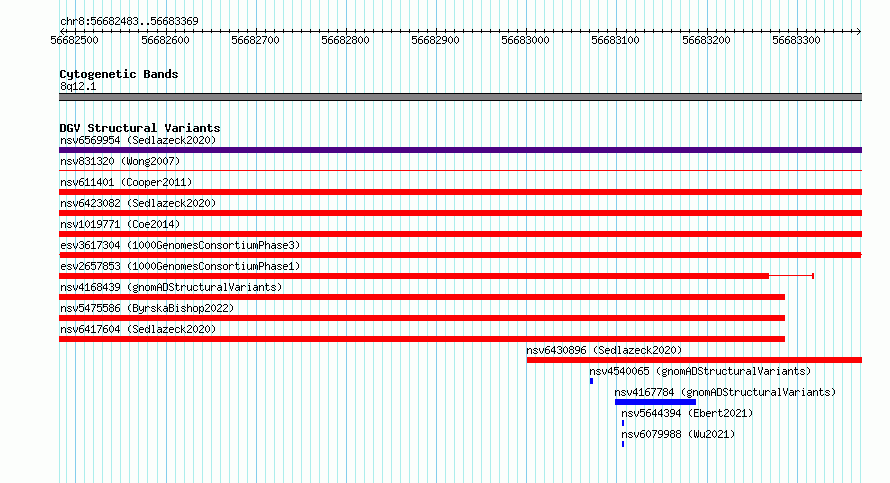Click the red bar under nsv6430896
890x483 pixels.
point(694,360)
